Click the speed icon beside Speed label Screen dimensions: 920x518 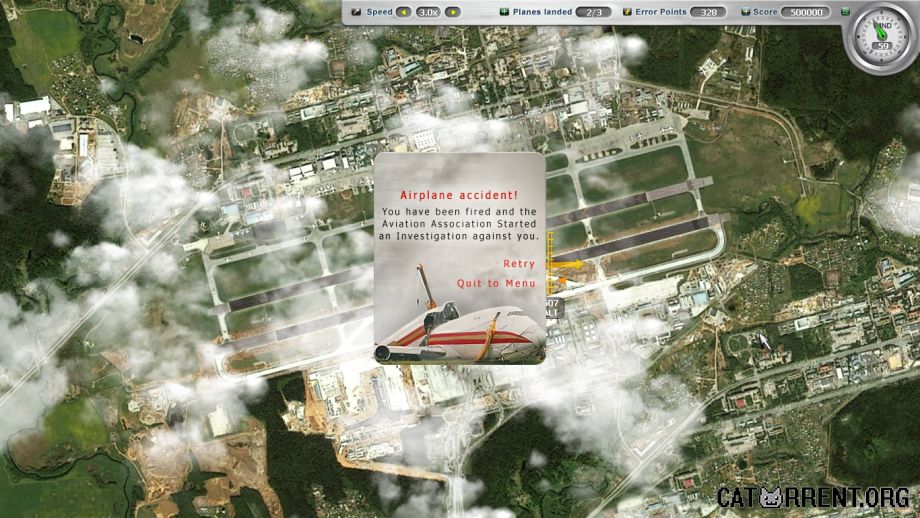[x=356, y=12]
